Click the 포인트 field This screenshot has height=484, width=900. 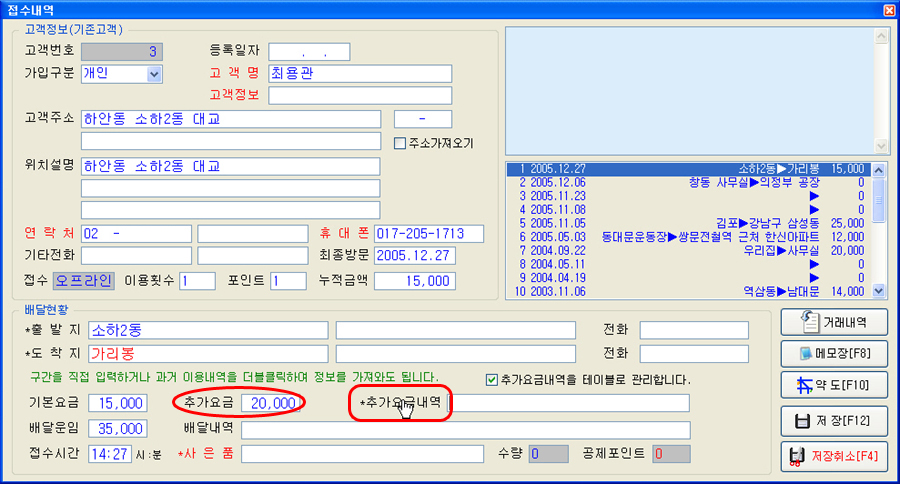click(x=288, y=281)
